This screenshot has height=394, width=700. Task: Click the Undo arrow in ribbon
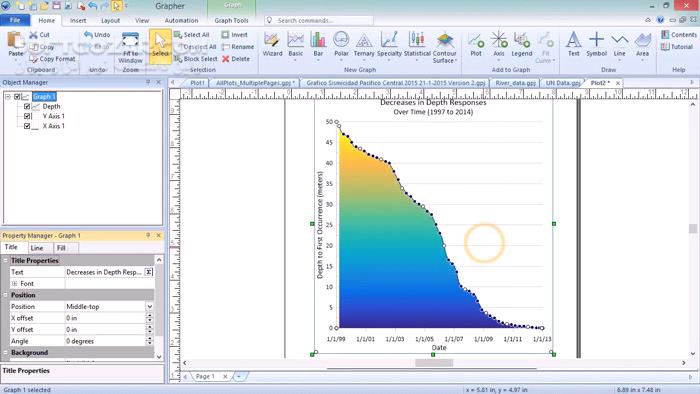88,34
